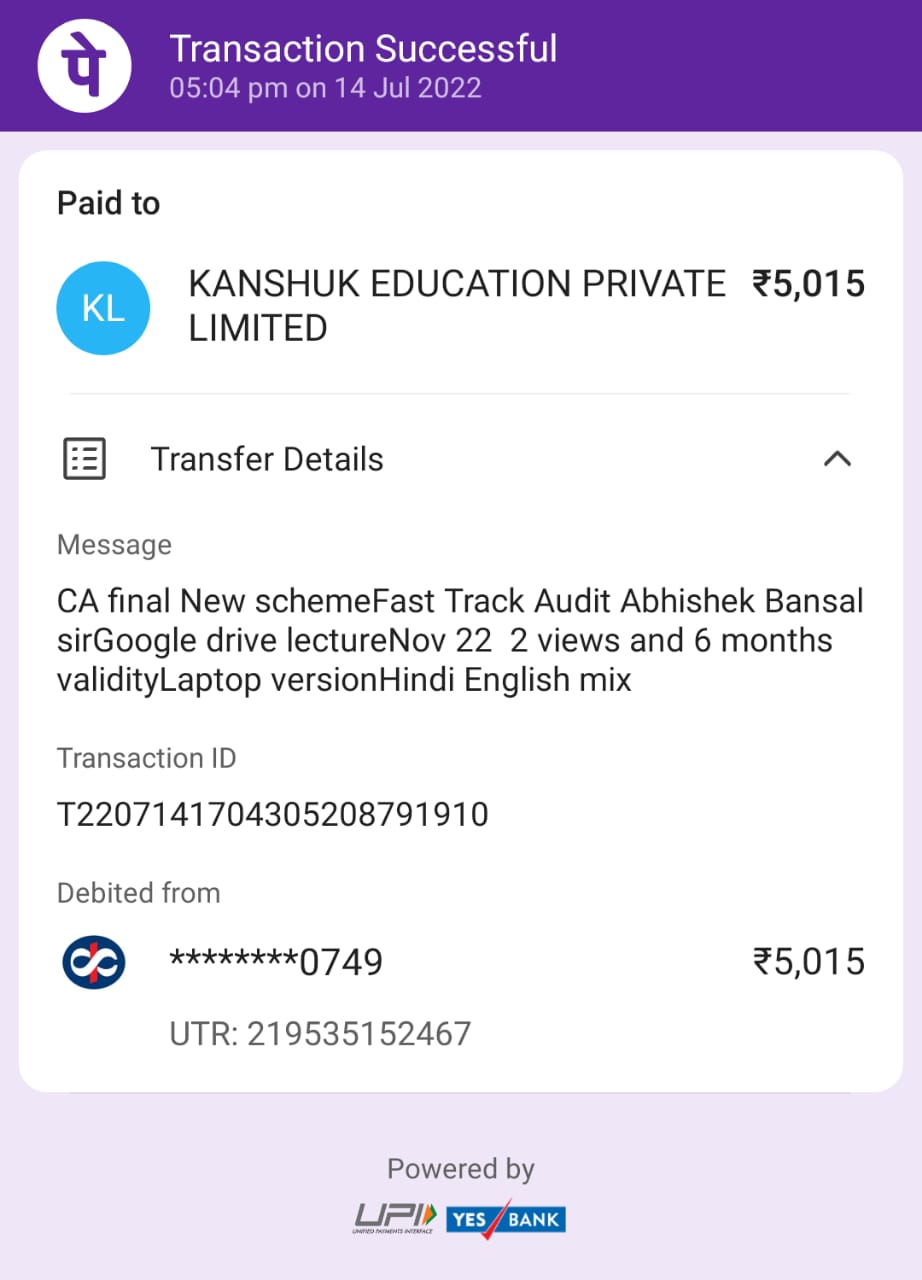Click the KL recipient avatar
This screenshot has width=922, height=1280.
pos(103,308)
